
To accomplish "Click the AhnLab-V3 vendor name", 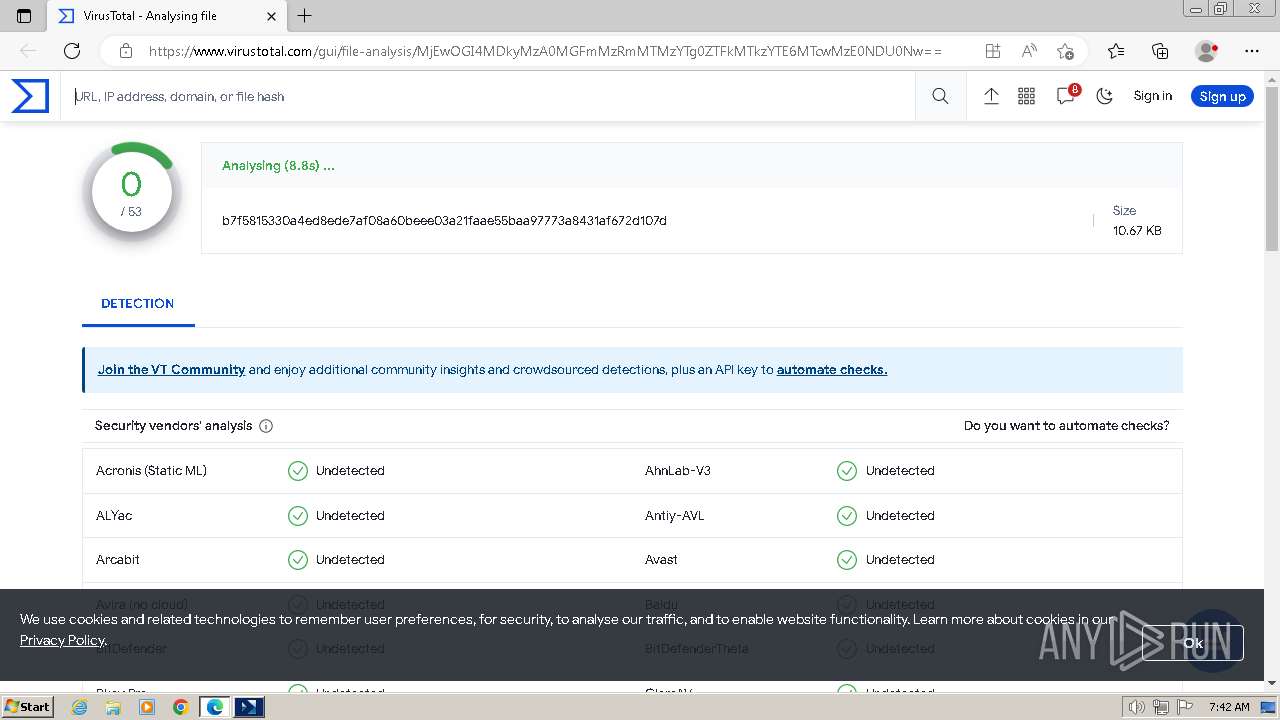I will (x=678, y=470).
